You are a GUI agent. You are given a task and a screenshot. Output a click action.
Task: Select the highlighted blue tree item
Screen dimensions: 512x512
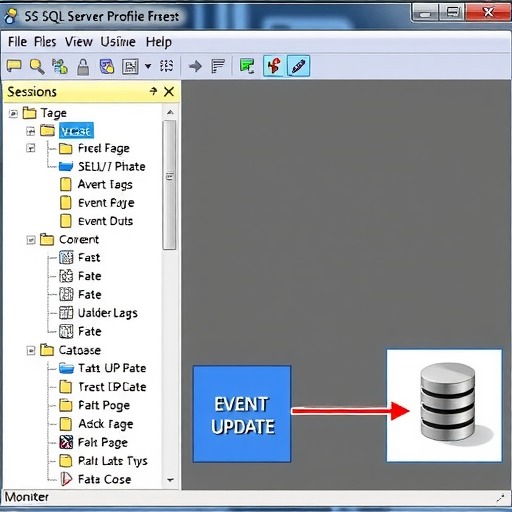[x=76, y=131]
